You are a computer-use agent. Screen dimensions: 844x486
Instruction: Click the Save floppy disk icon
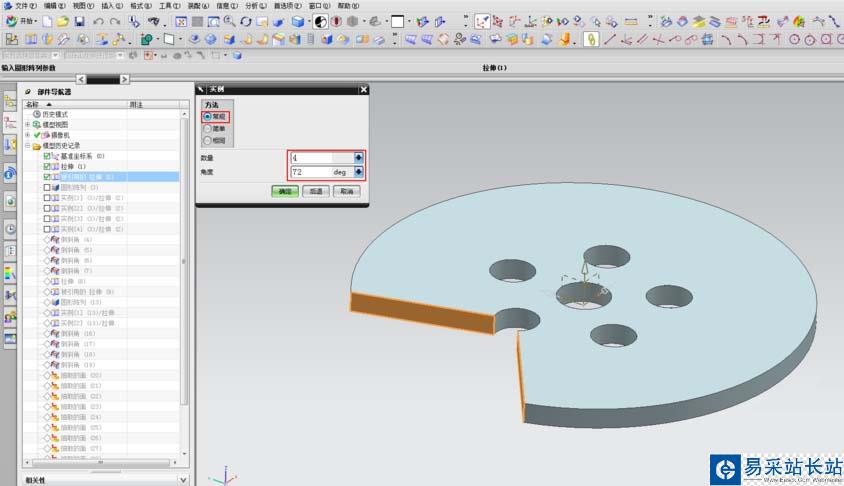(x=80, y=22)
